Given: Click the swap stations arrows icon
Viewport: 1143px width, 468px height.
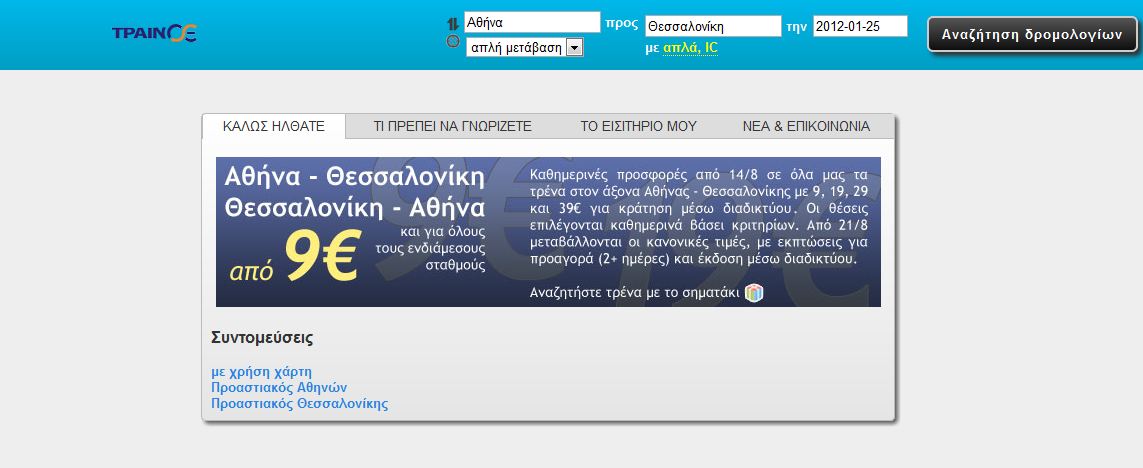Looking at the screenshot, I should pos(452,24).
